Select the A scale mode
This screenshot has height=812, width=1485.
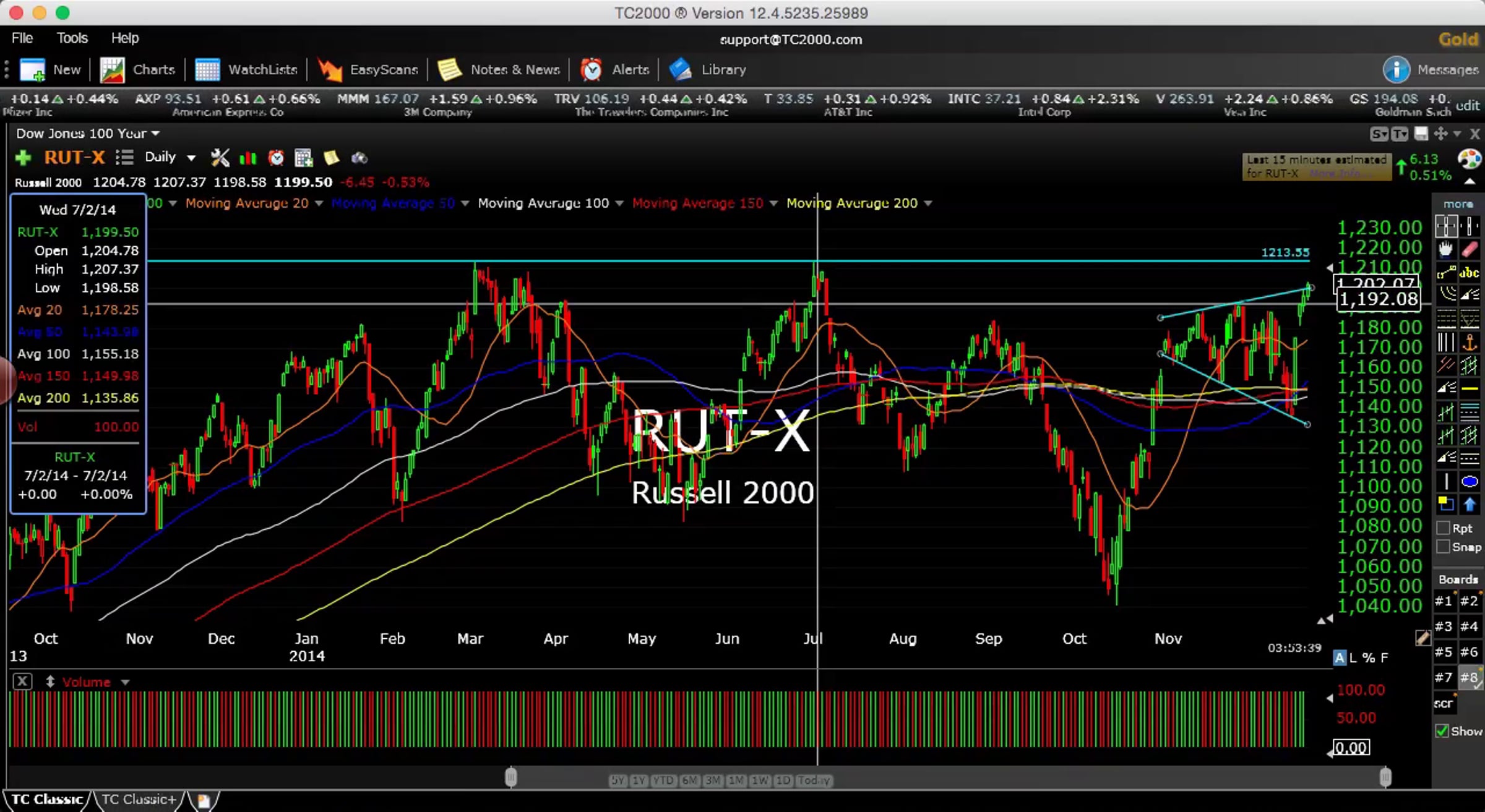click(x=1340, y=658)
